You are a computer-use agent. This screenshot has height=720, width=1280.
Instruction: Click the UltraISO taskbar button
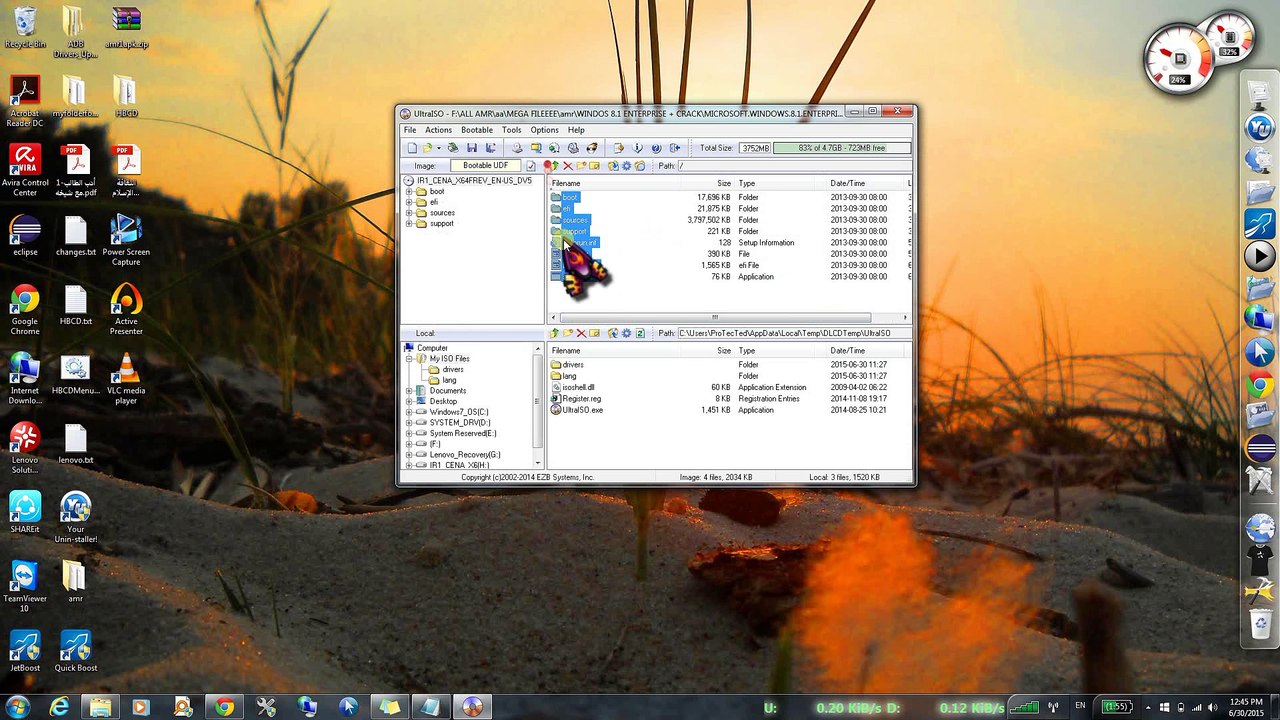point(473,706)
